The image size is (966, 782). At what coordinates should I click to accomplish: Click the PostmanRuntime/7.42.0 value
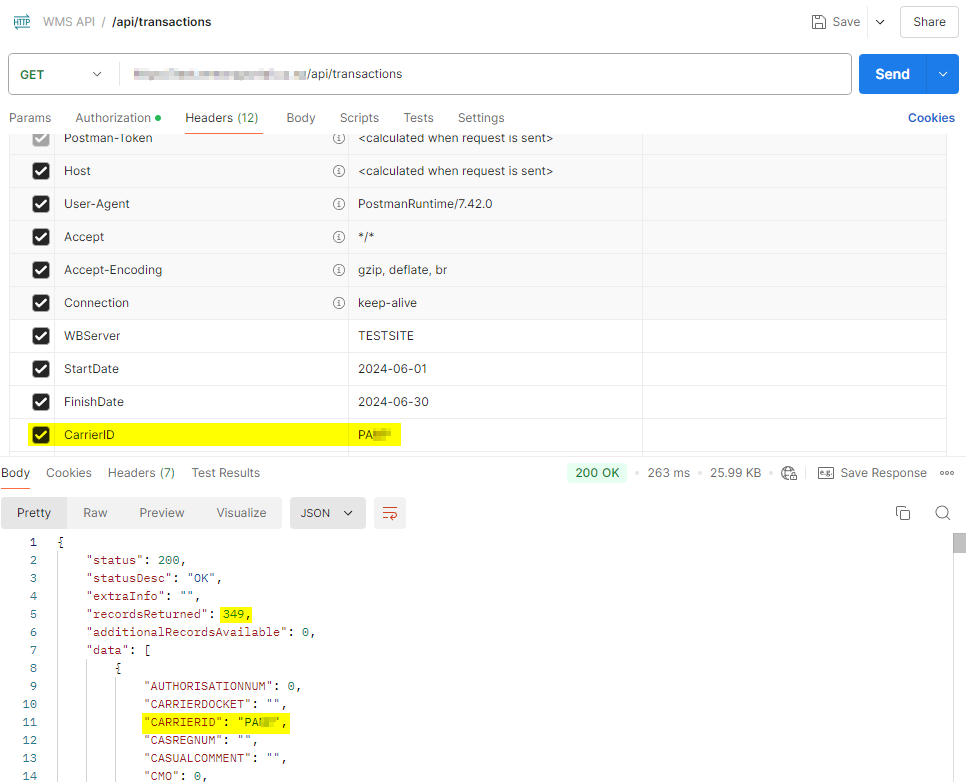click(x=425, y=204)
